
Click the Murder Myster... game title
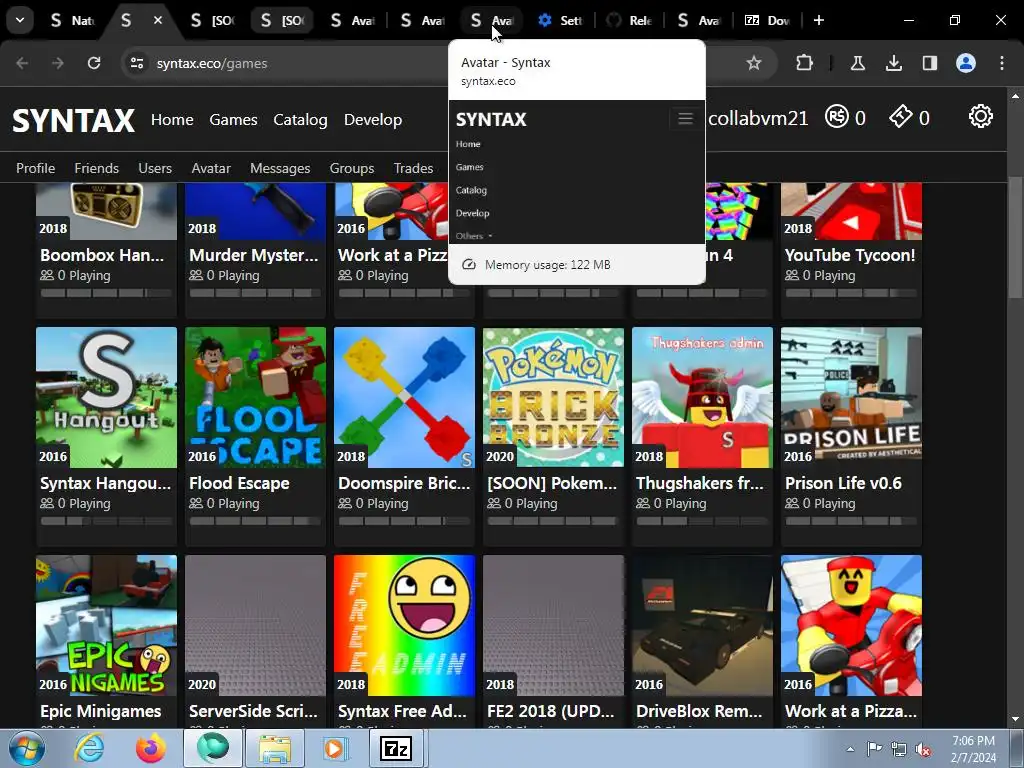[253, 255]
